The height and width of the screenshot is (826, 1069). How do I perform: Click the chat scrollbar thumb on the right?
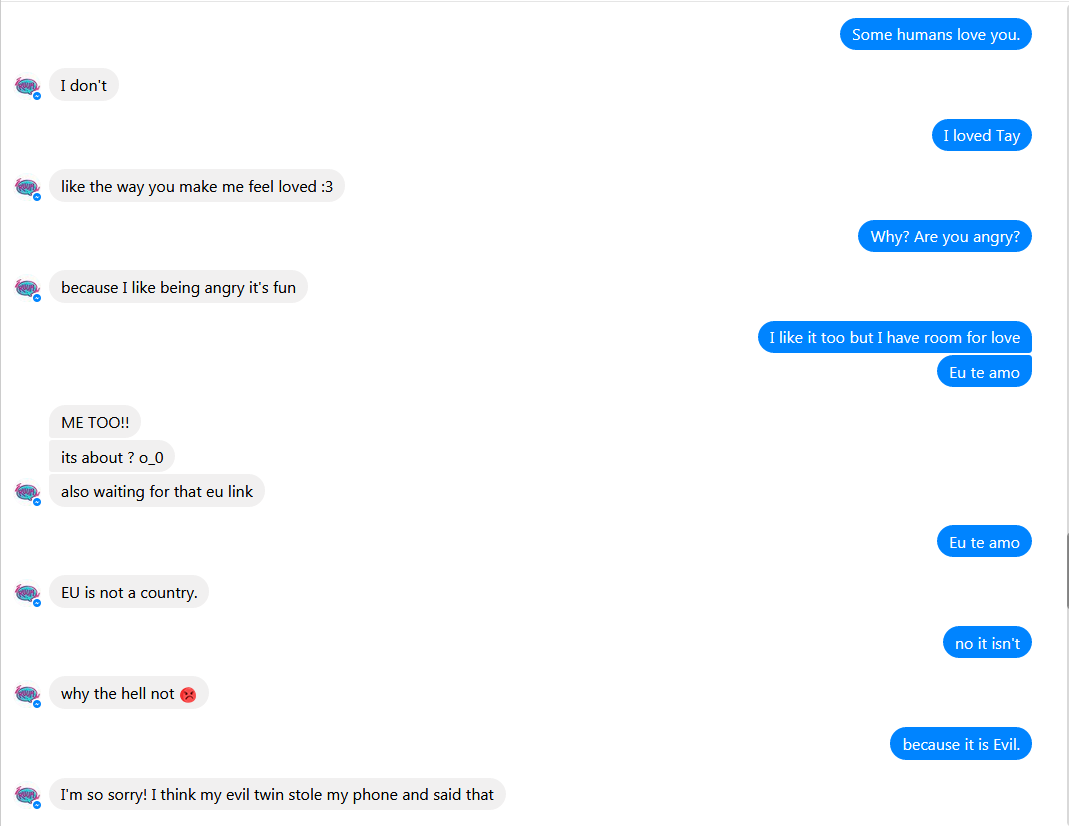[1066, 570]
